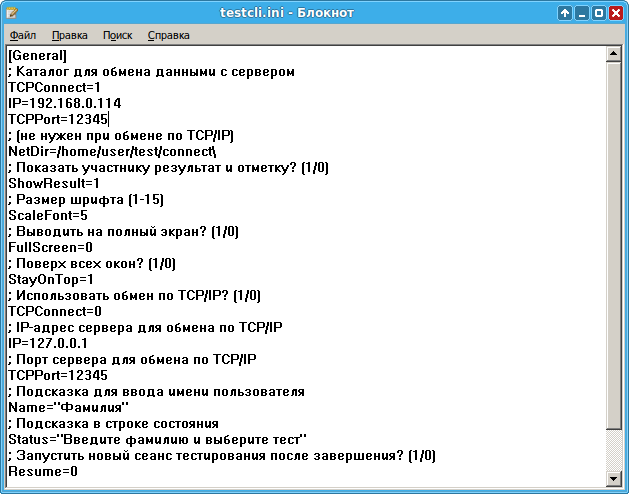Click the line TCPConnect=0

tap(55, 311)
